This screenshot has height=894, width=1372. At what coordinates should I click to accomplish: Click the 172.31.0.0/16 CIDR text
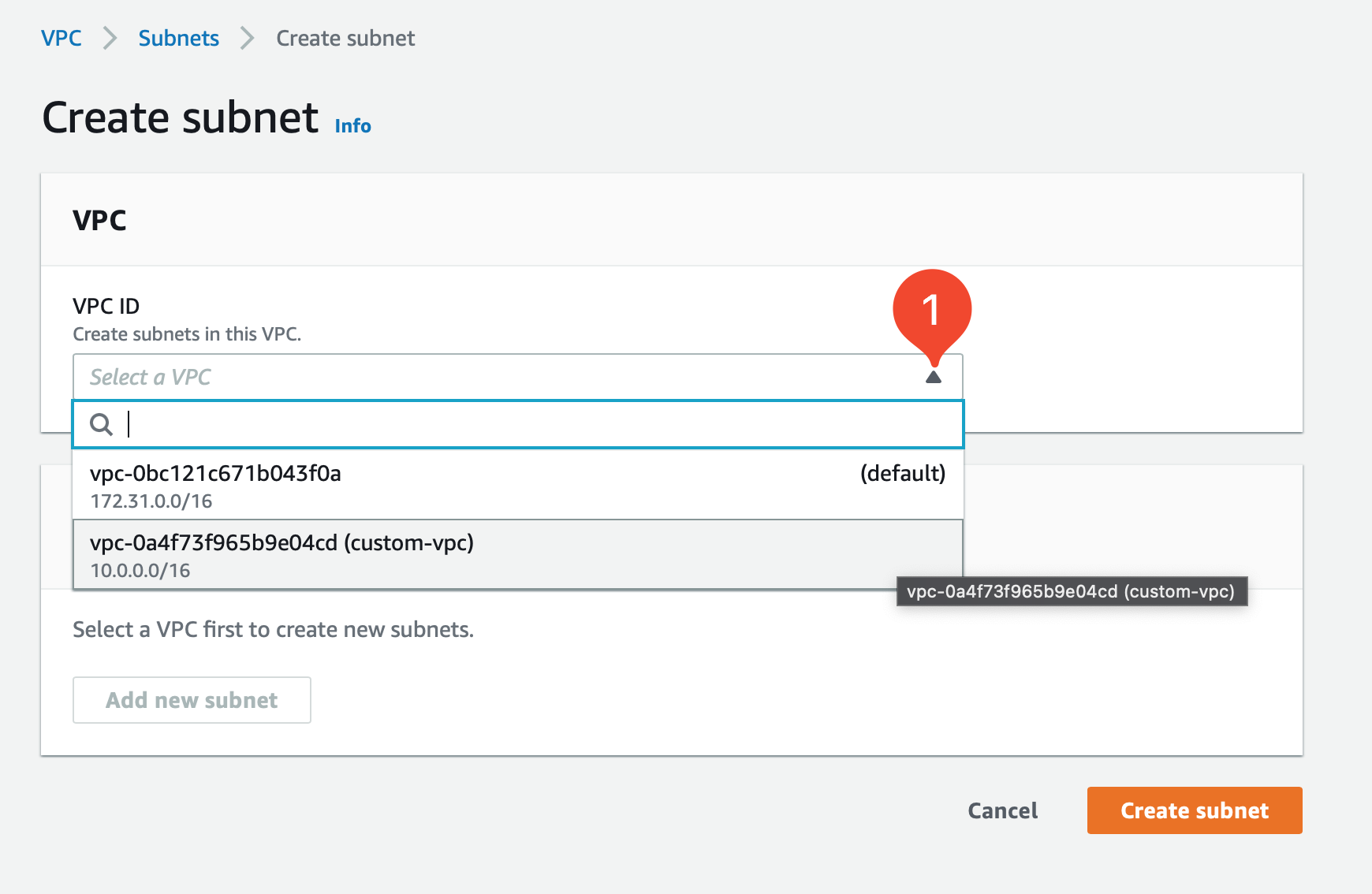coord(150,501)
